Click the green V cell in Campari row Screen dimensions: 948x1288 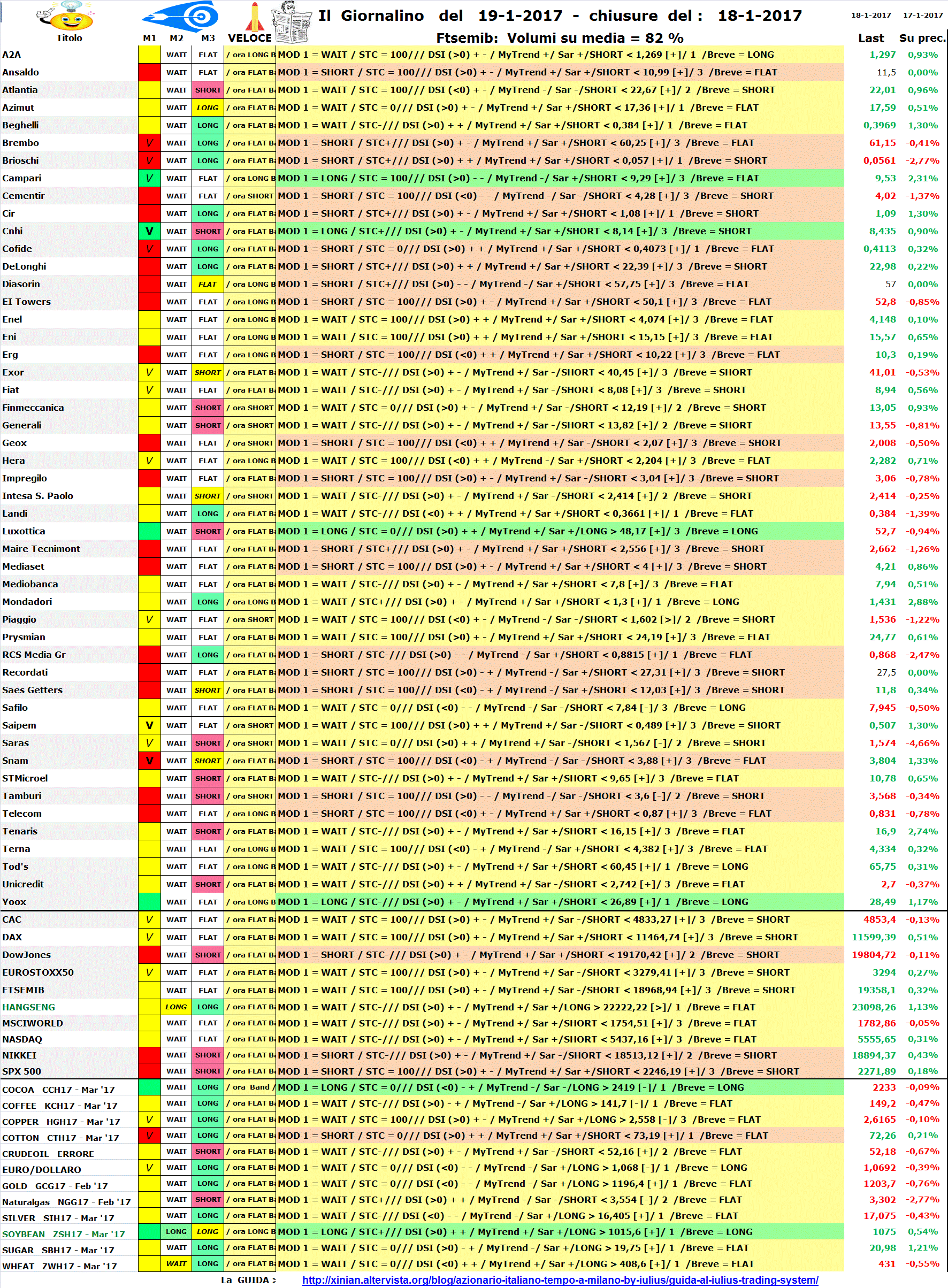[x=149, y=178]
